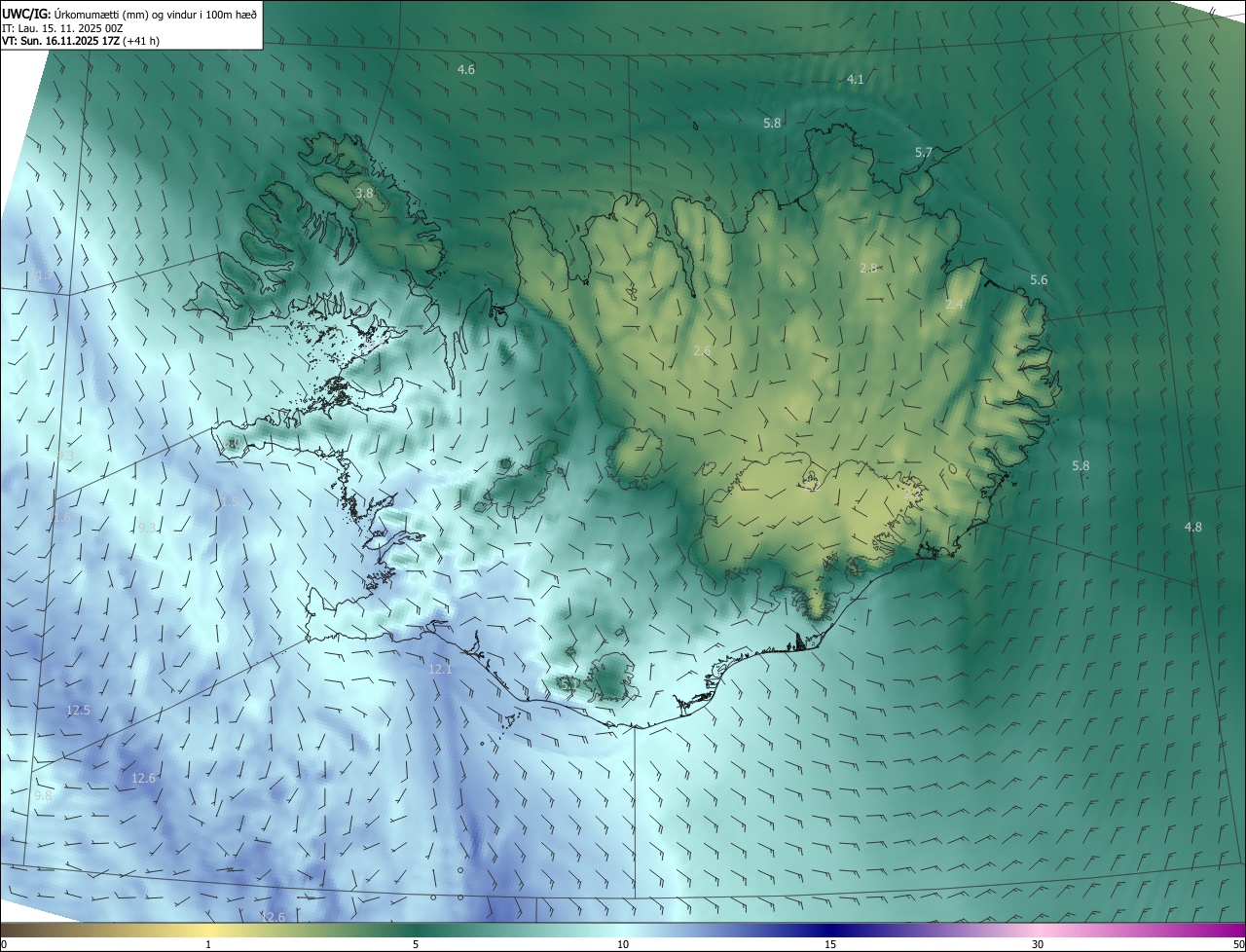Click the title line 'Úrkomumætti (mm) og vindur í 100m hæð'
Viewport: 1246px width, 952px height.
(156, 14)
